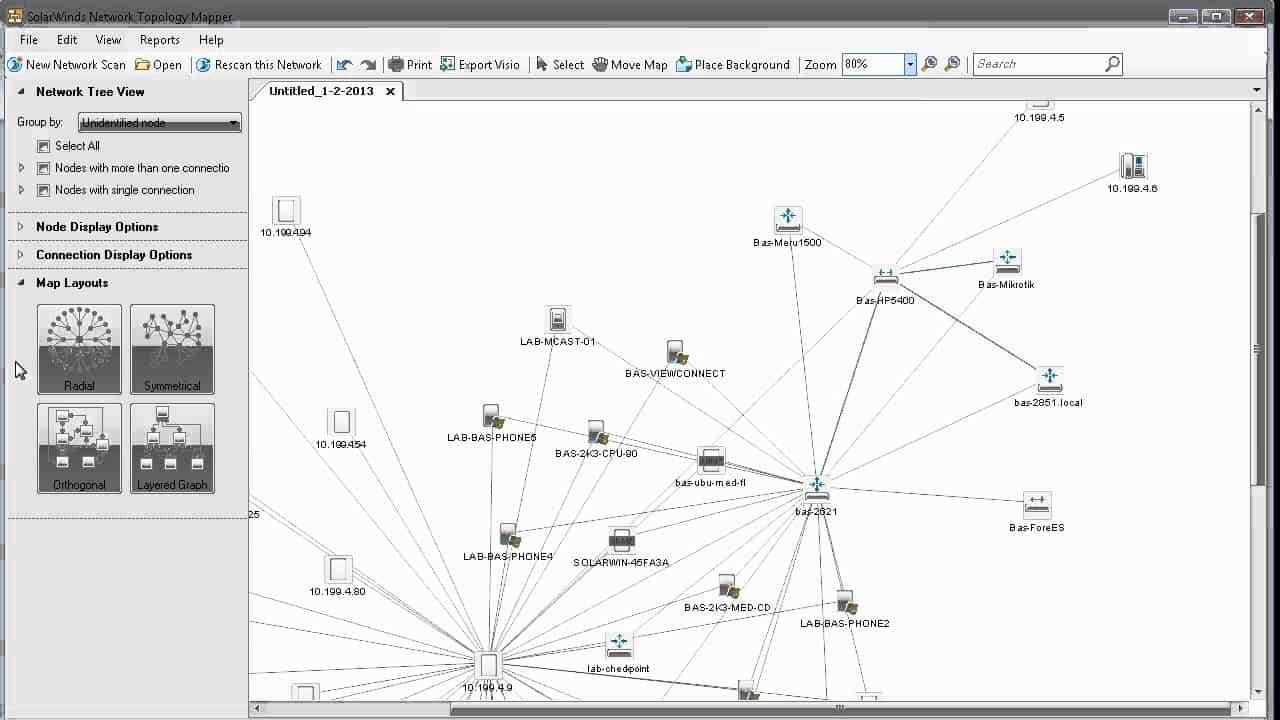Open the Group by dropdown
This screenshot has width=1280, height=720.
click(160, 123)
